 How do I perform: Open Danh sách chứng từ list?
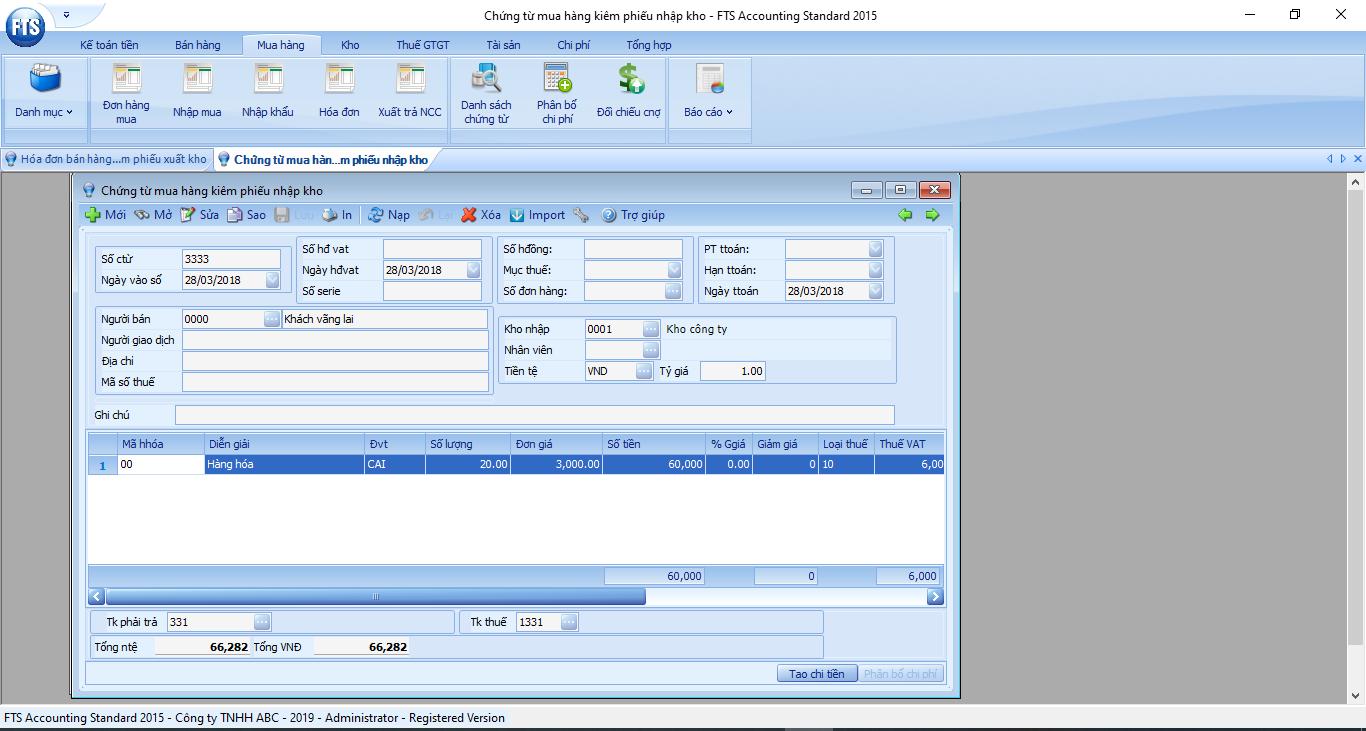[486, 93]
